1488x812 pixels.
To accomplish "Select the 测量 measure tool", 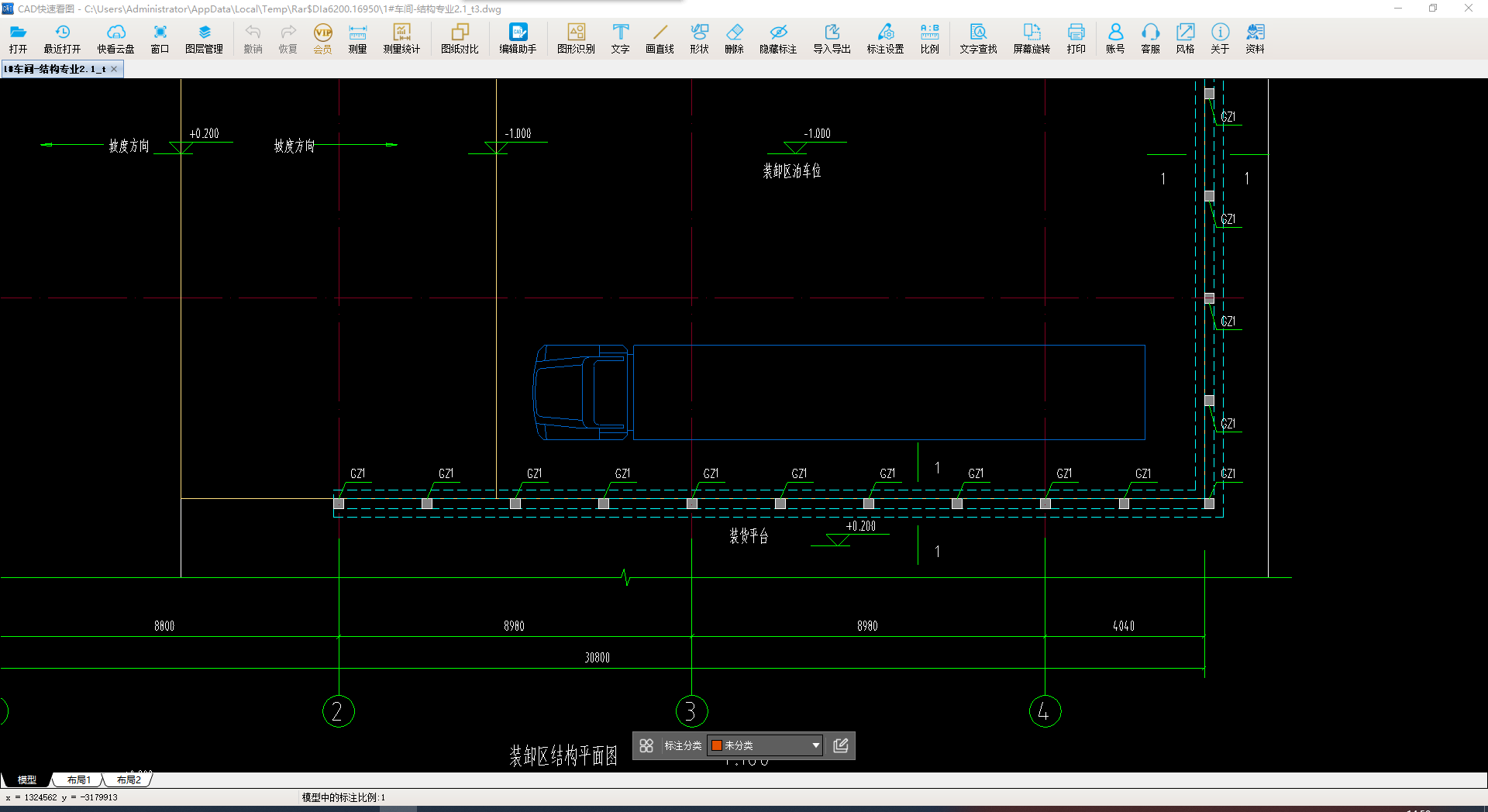I will tap(357, 39).
